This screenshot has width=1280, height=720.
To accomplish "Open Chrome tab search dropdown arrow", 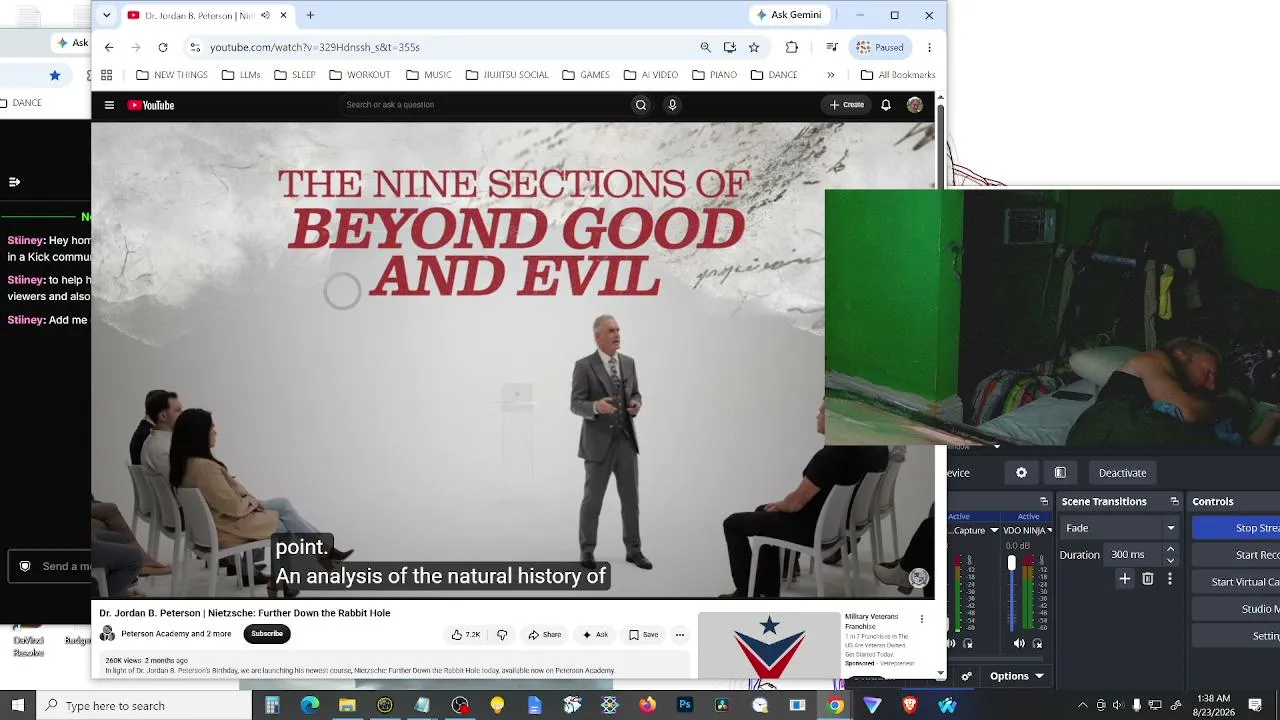I will click(106, 15).
